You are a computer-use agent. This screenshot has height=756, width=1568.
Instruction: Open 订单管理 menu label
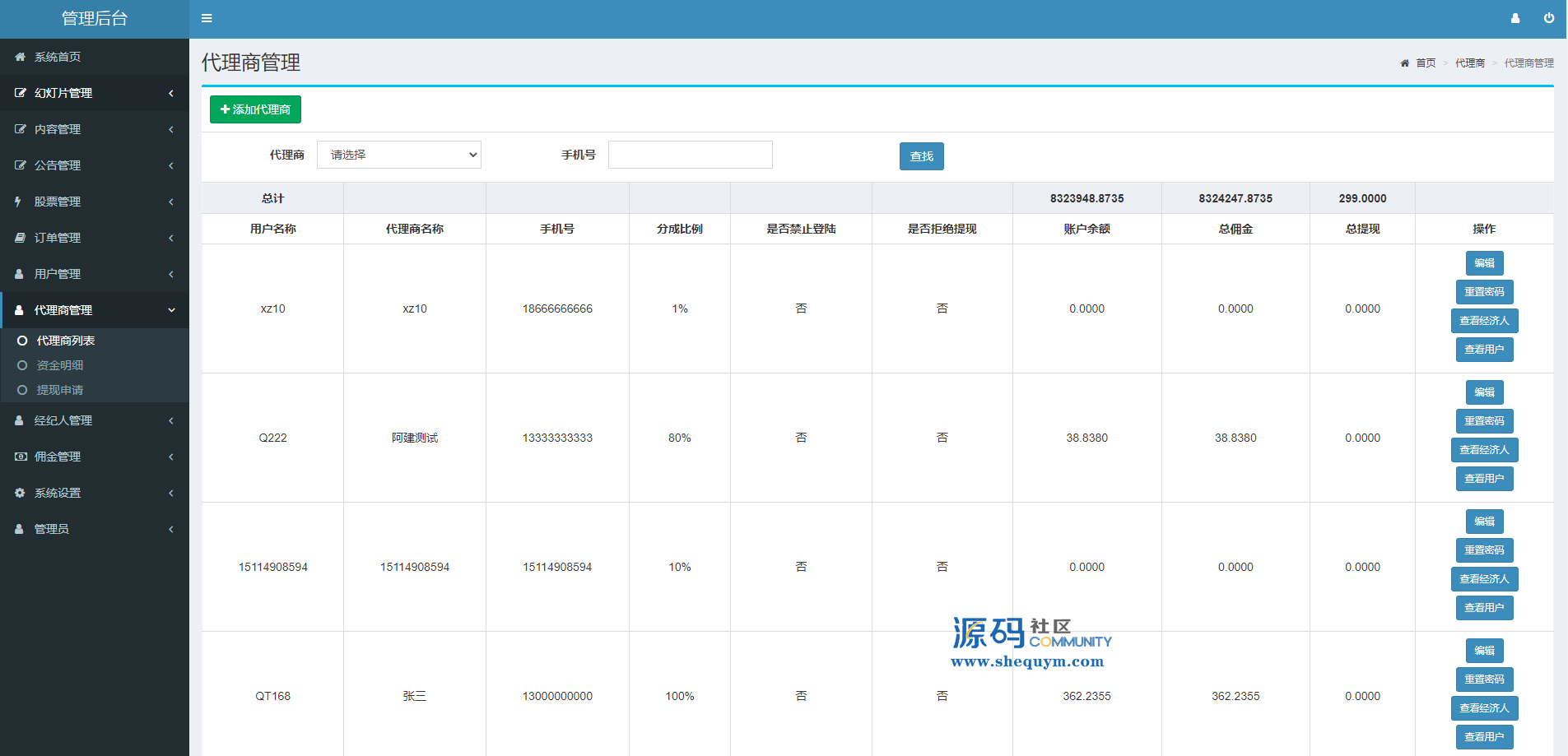(x=58, y=238)
